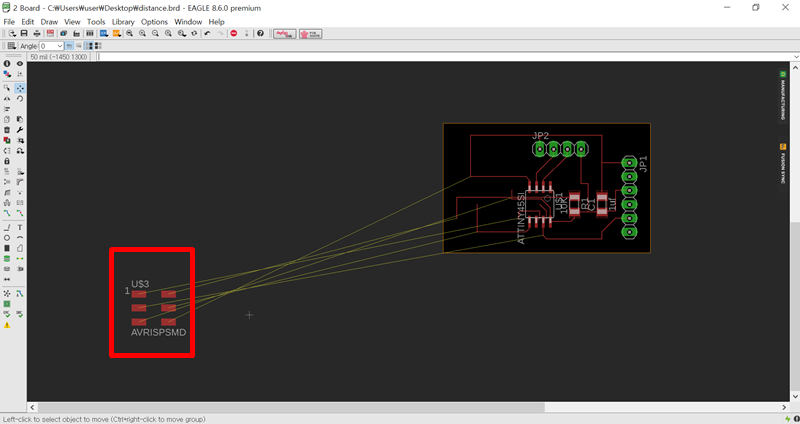
Task: Click the red Stop command icon
Action: 234,34
